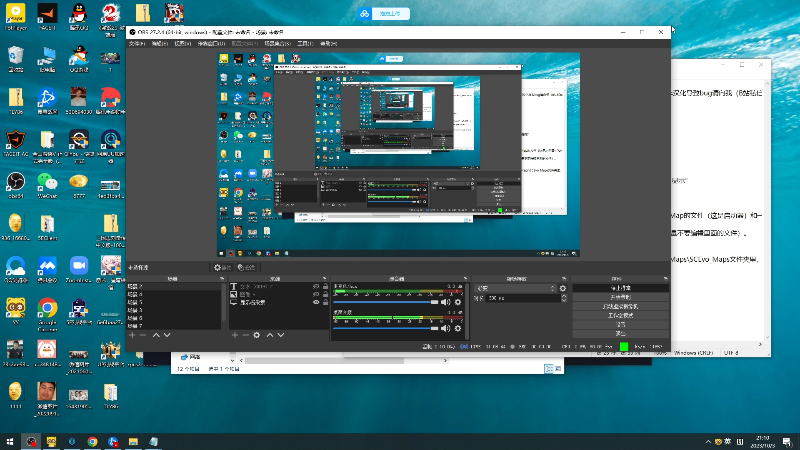The height and width of the screenshot is (450, 800).
Task: Pop out the Scene Transitions dock panel
Action: click(x=564, y=279)
